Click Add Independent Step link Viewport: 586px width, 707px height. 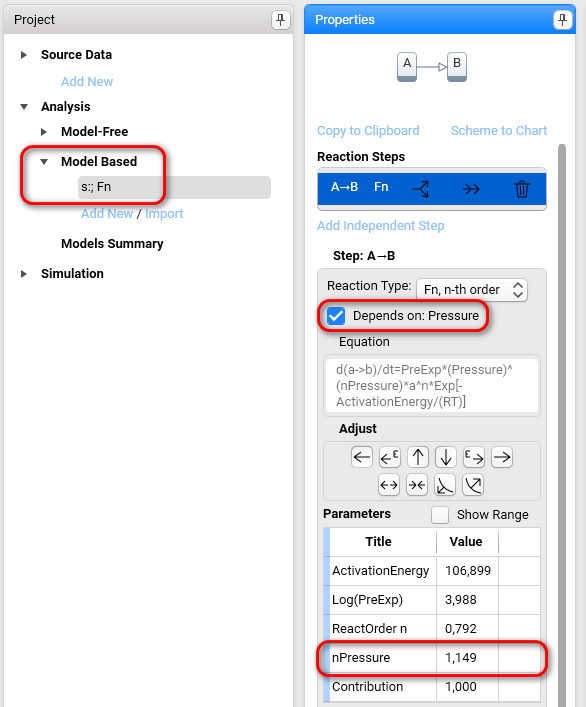[380, 225]
